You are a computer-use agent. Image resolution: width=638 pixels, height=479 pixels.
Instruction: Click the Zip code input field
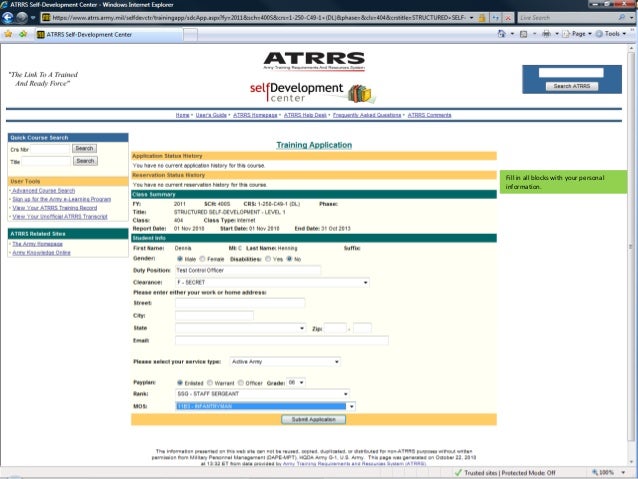(x=335, y=328)
